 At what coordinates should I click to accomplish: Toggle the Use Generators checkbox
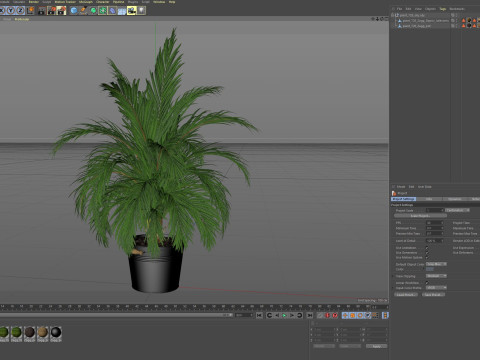click(x=427, y=253)
